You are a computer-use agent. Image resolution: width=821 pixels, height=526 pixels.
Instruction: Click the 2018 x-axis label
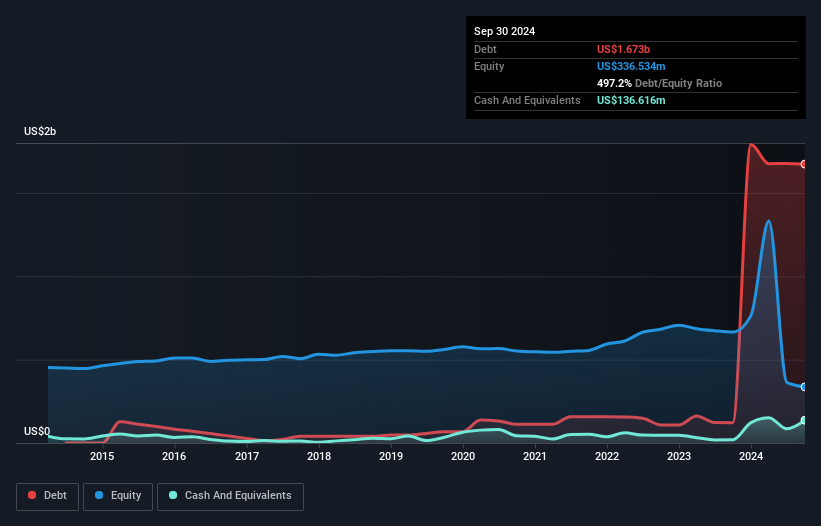tap(319, 456)
